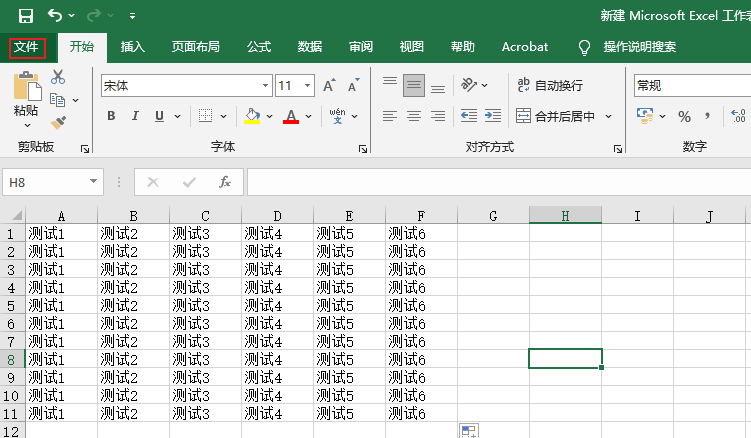The image size is (751, 438).
Task: Click the Name Box showing H8
Action: coord(53,182)
